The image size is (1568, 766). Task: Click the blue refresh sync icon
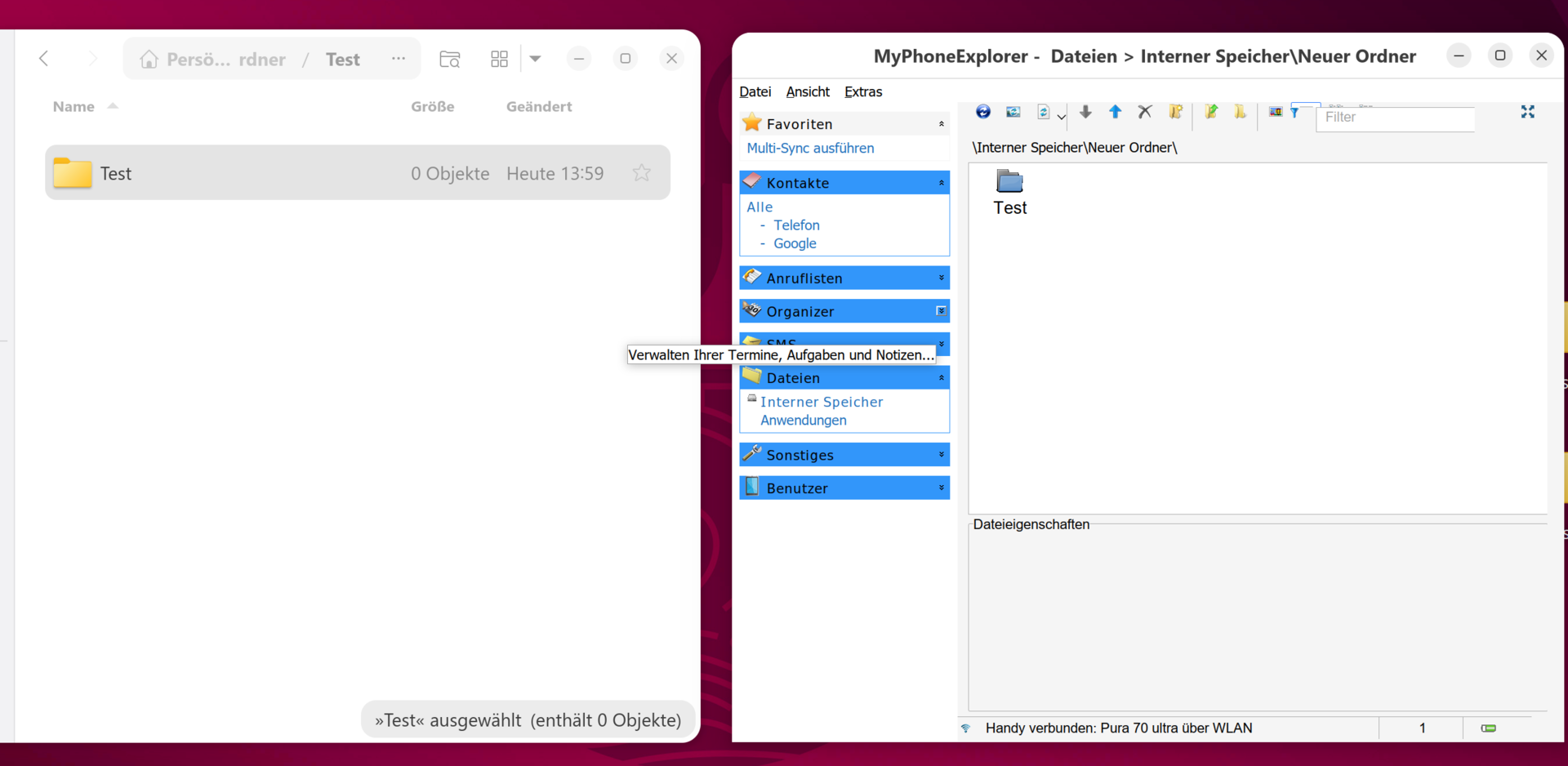point(983,112)
